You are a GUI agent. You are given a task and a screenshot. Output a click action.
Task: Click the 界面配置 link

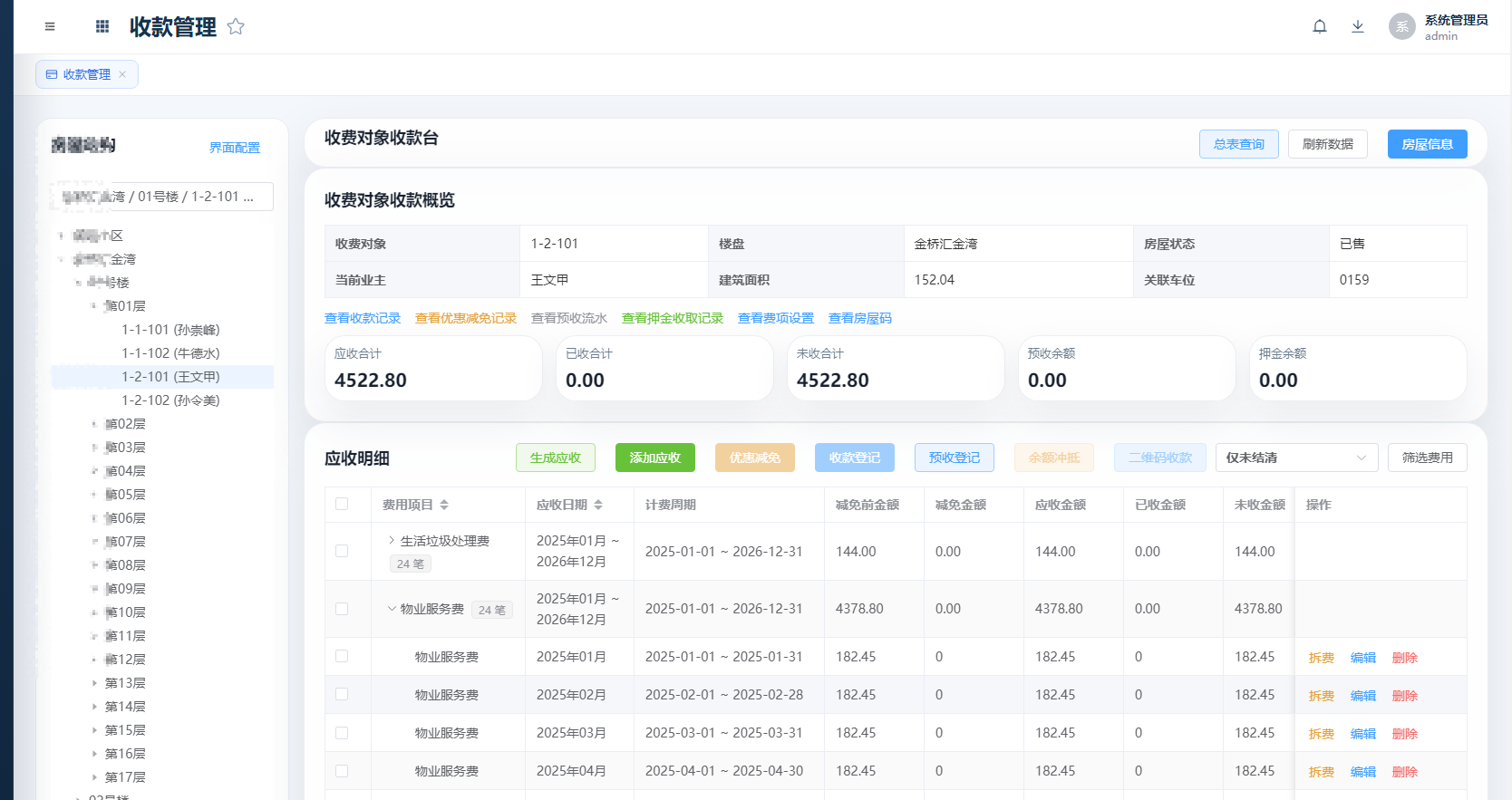click(235, 148)
